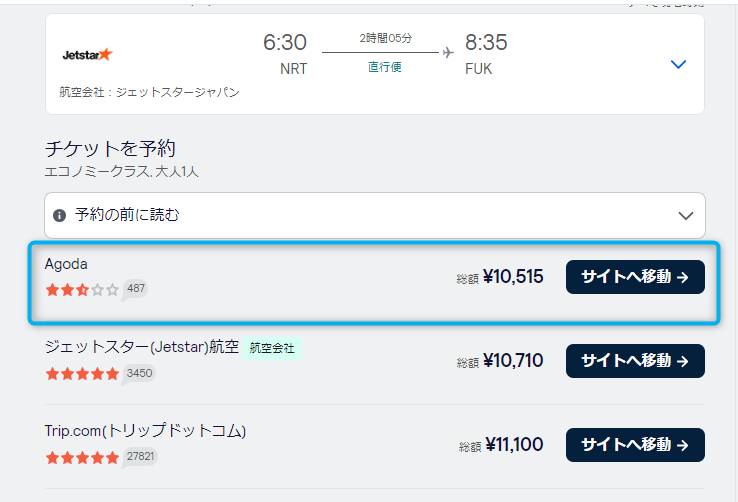
Task: Open Agoda's 487 reviews count bubble
Action: click(136, 289)
